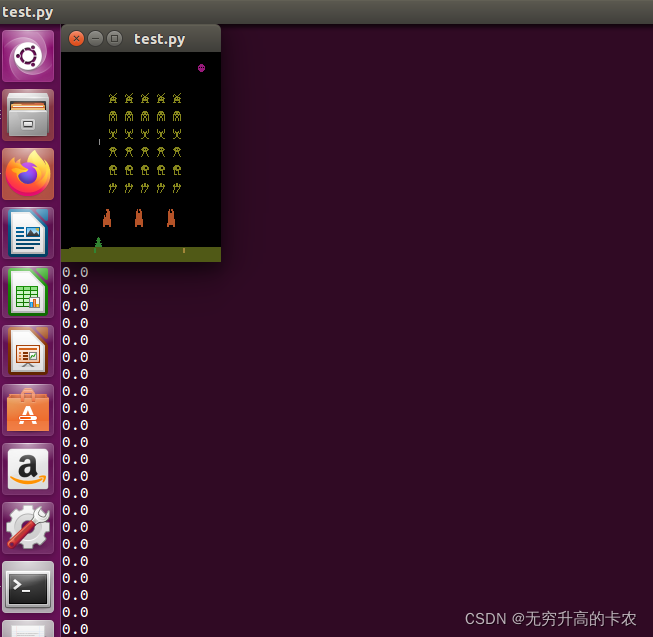Open LibreOffice Writer from the dock
Image resolution: width=653 pixels, height=637 pixels.
pos(28,233)
